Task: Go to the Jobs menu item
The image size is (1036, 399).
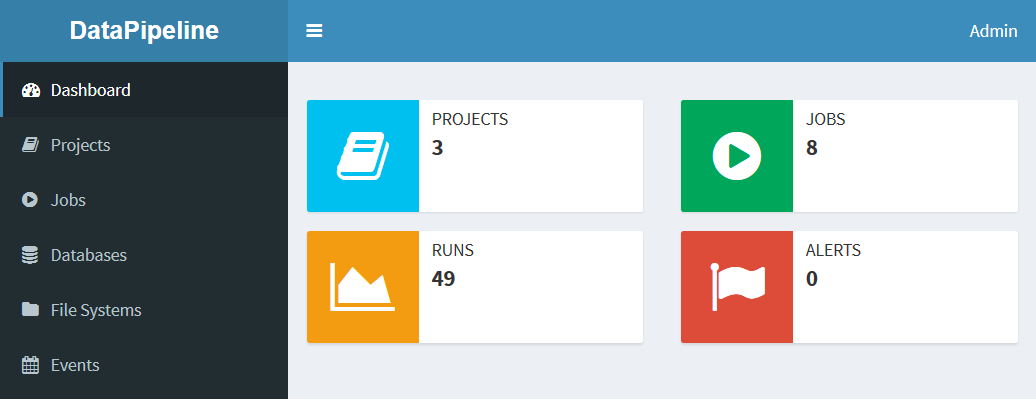Action: click(144, 200)
